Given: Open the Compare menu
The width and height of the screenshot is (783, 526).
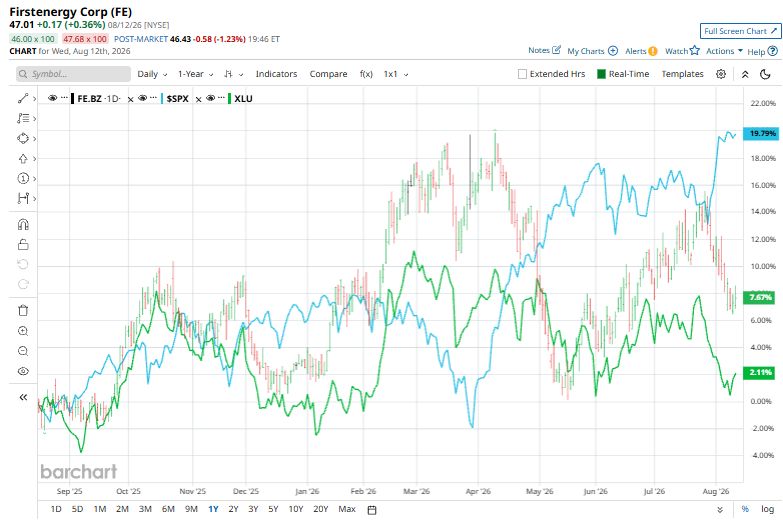Looking at the screenshot, I should click(328, 74).
